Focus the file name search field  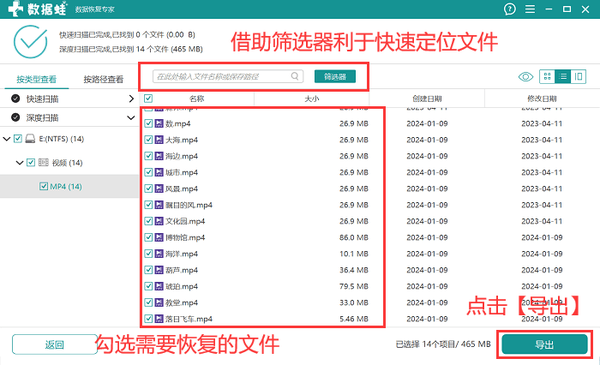tap(228, 76)
